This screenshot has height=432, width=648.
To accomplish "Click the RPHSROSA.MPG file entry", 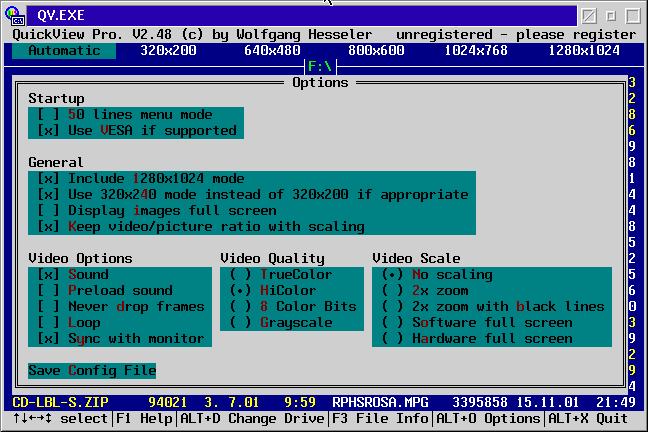I will click(x=380, y=402).
